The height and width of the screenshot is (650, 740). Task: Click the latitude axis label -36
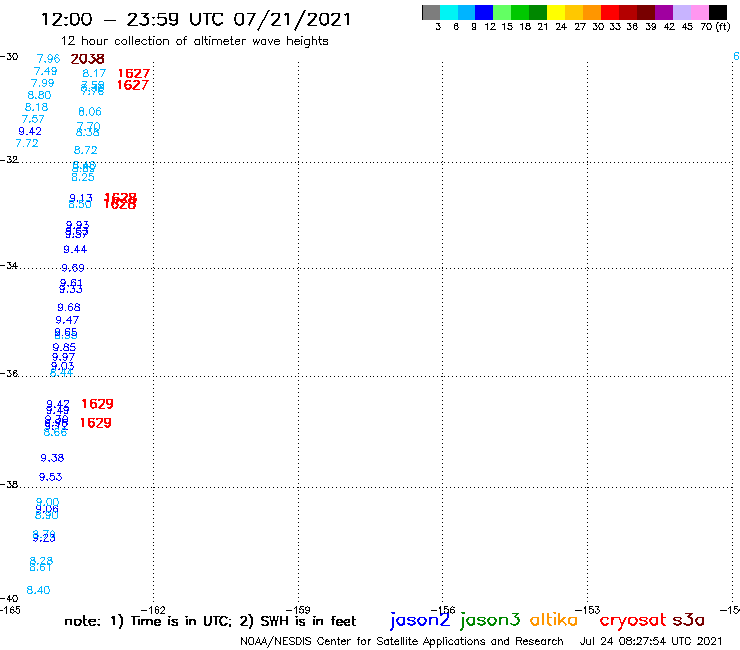pos(9,373)
